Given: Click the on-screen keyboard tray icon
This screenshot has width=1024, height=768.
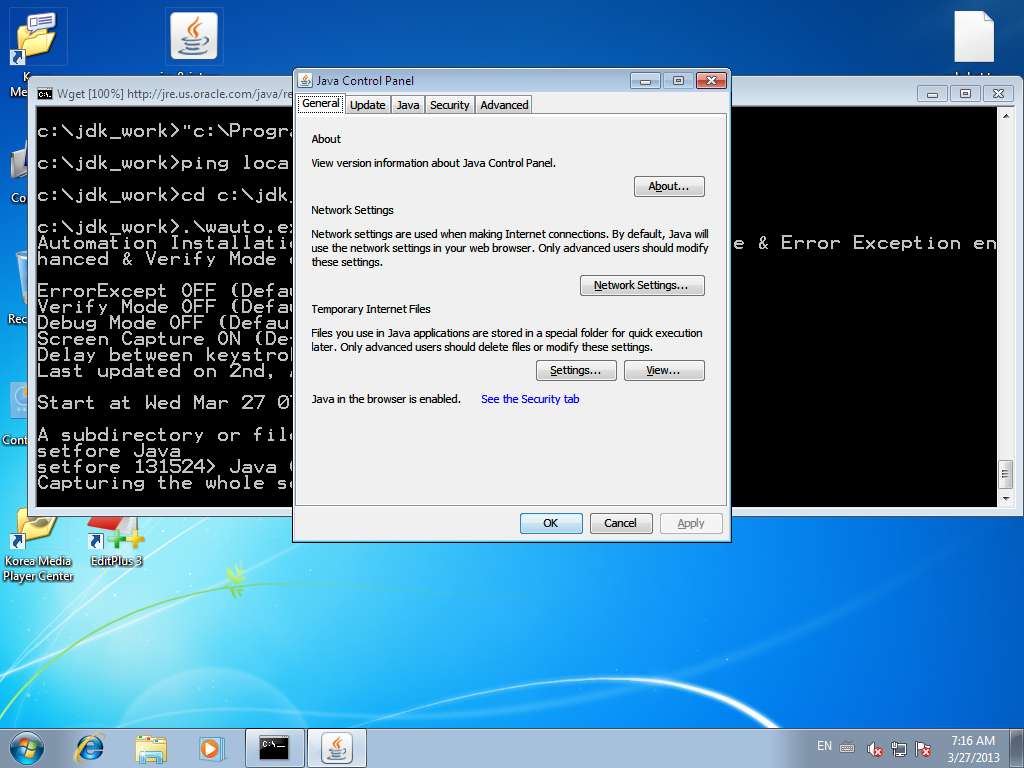Looking at the screenshot, I should 847,748.
